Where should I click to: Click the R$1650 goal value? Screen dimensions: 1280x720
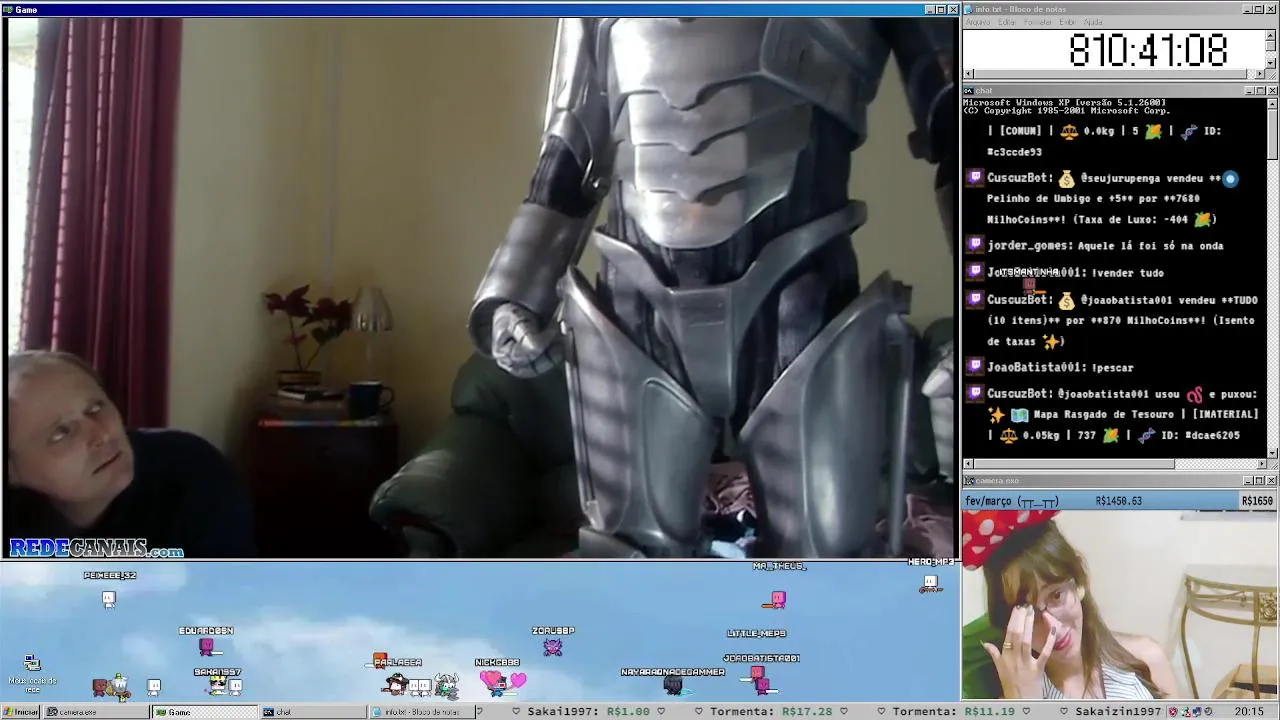1257,501
